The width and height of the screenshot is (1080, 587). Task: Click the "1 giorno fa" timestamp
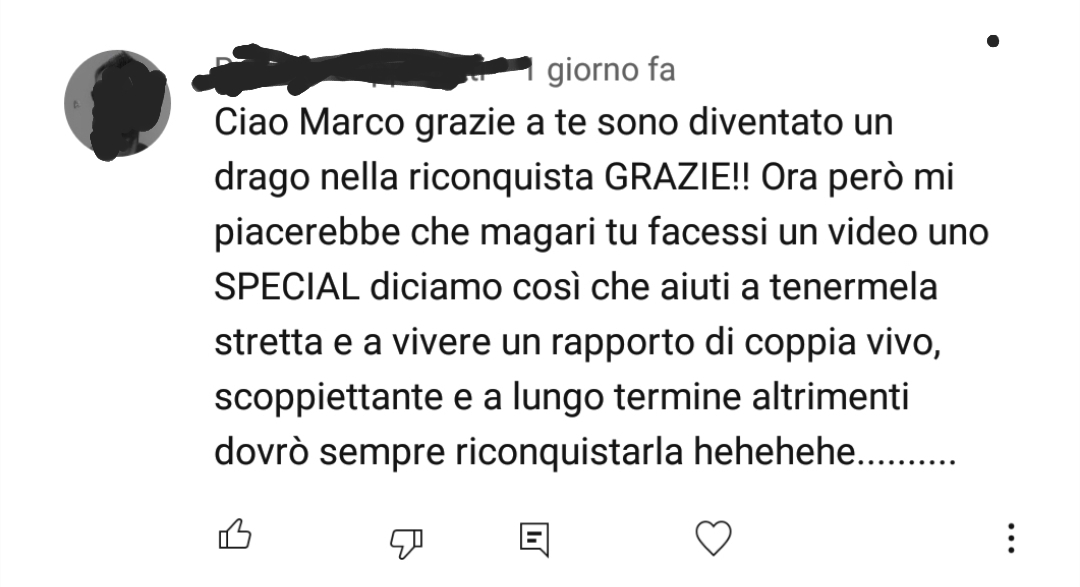click(599, 70)
